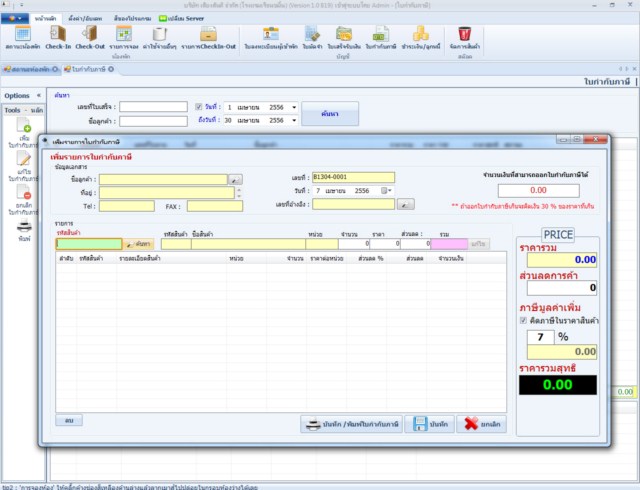
Task: Click the delete row button below table
Action: point(69,420)
